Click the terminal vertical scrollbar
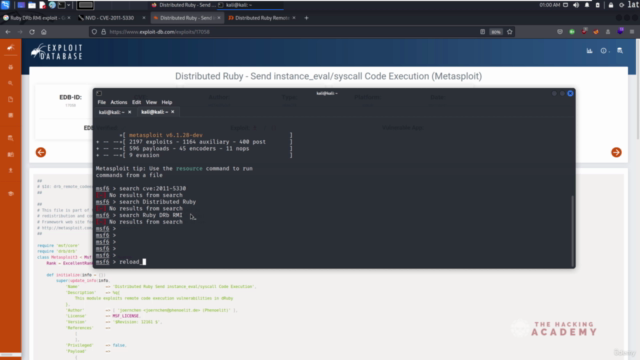The image size is (640, 360). pyautogui.click(x=572, y=231)
